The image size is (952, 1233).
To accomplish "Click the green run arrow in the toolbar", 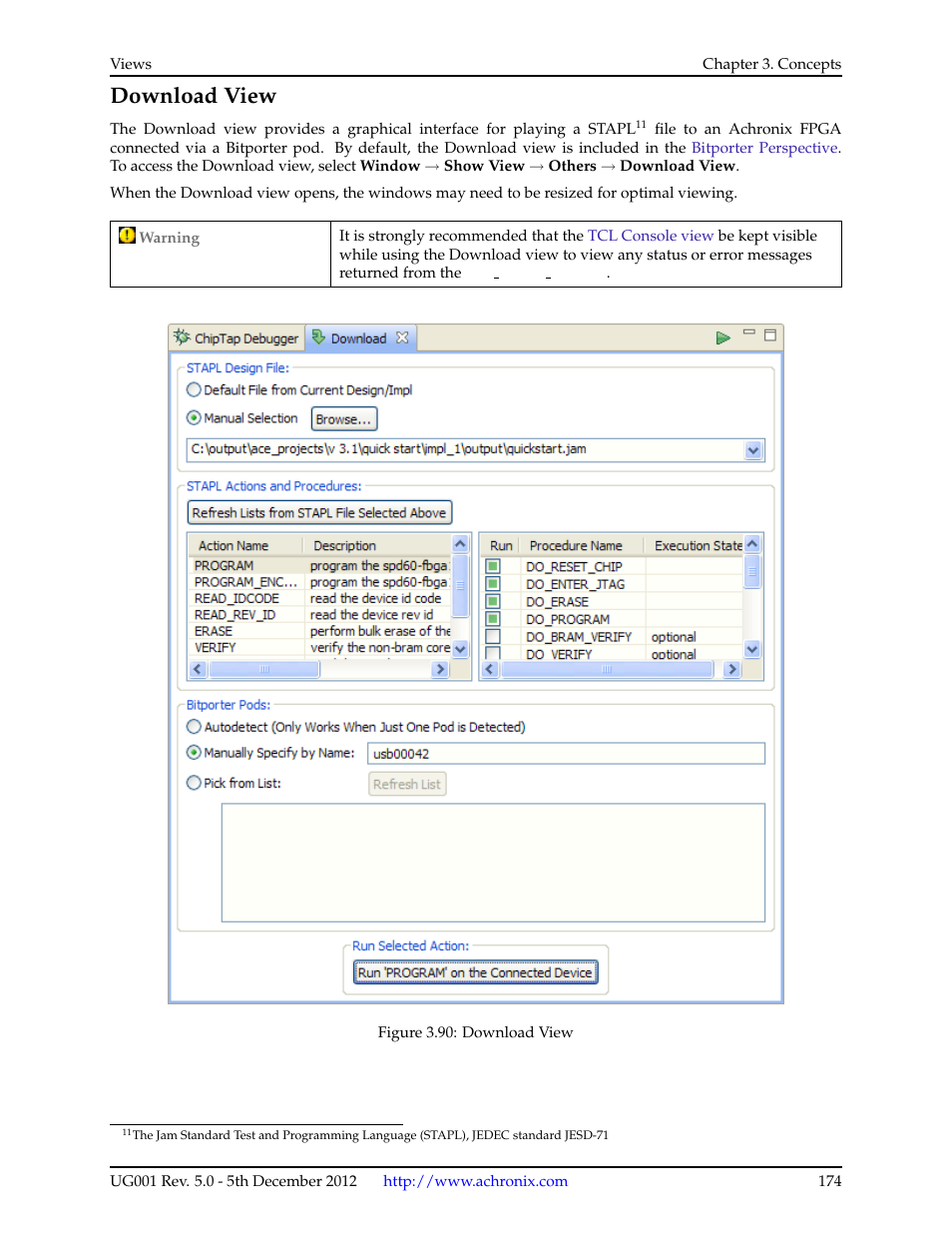I will click(x=722, y=337).
